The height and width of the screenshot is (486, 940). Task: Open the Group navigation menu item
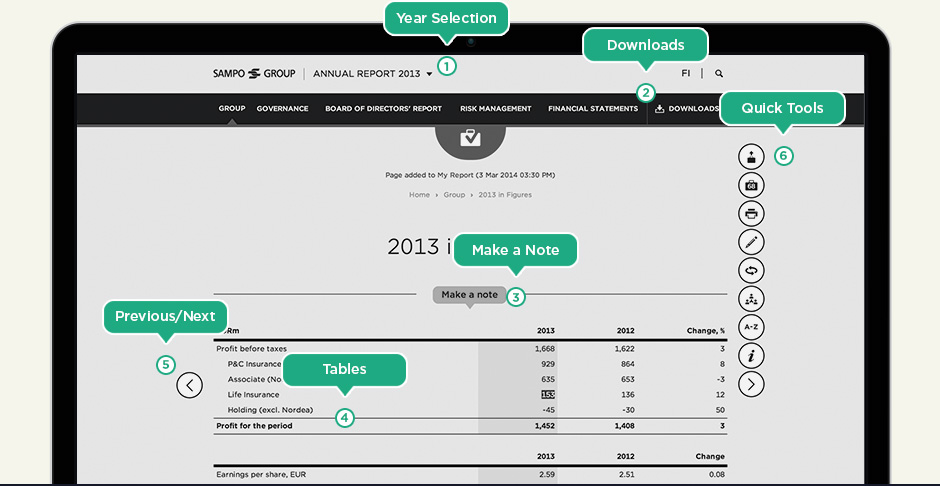pyautogui.click(x=232, y=108)
